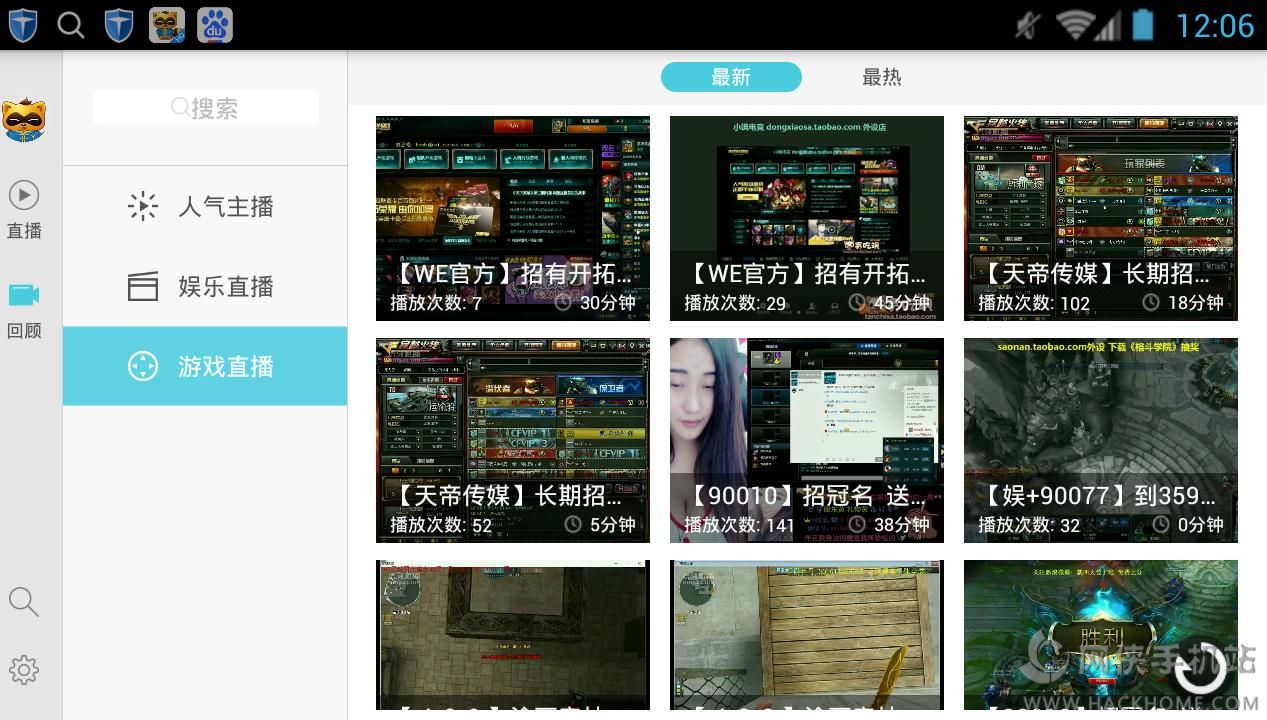Screen dimensions: 1267x720
Task: Open settings gear icon in left rail
Action: (x=24, y=670)
